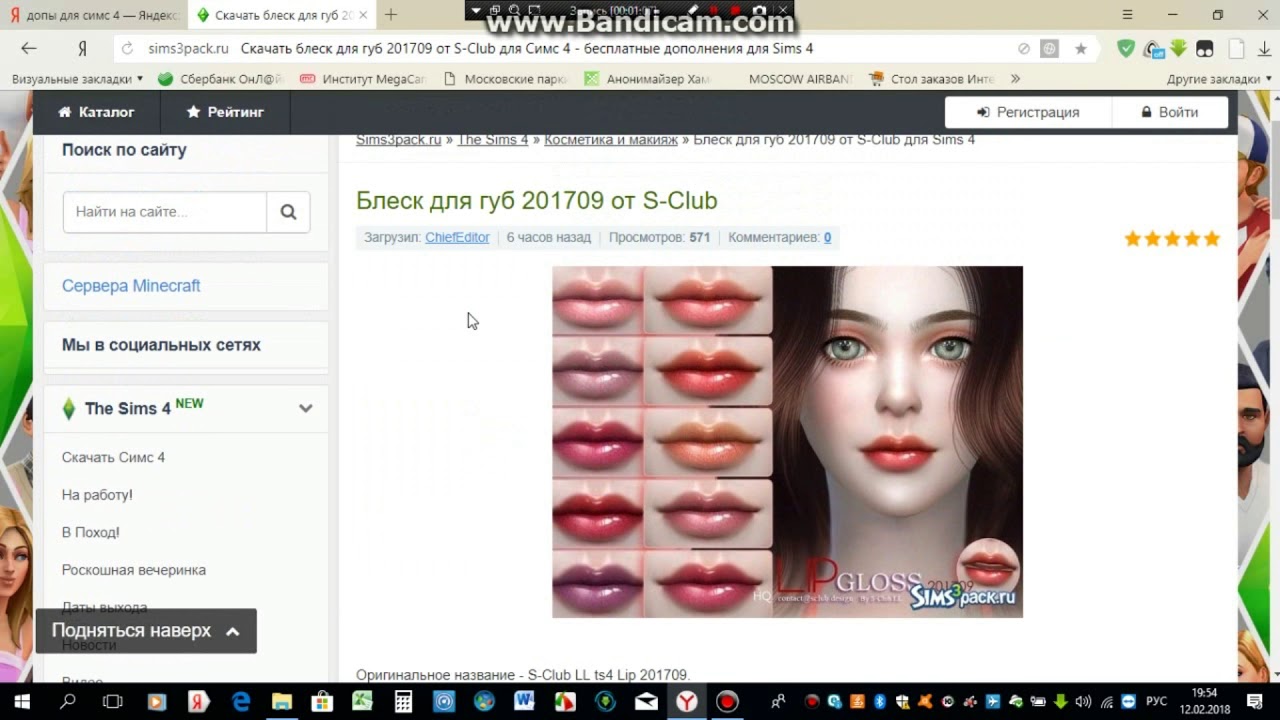Switch to the 'допы для симс 4' tab
The image size is (1280, 720).
94,15
